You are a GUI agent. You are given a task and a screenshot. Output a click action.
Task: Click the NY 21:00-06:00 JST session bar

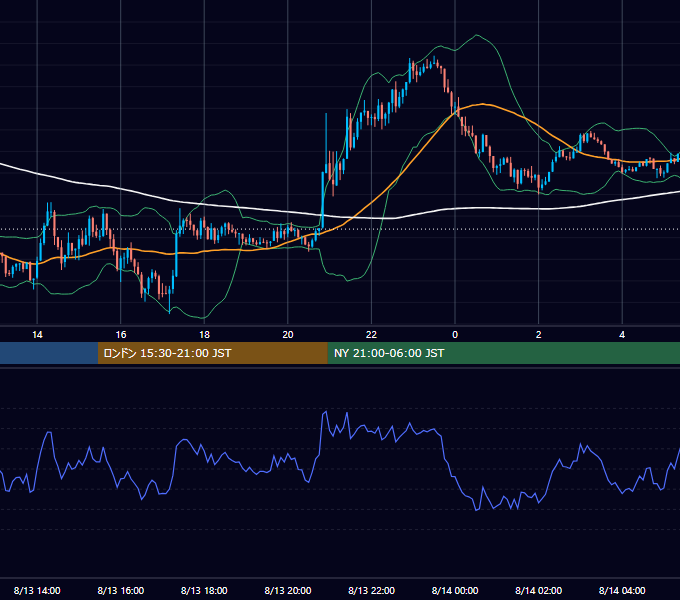click(x=503, y=353)
